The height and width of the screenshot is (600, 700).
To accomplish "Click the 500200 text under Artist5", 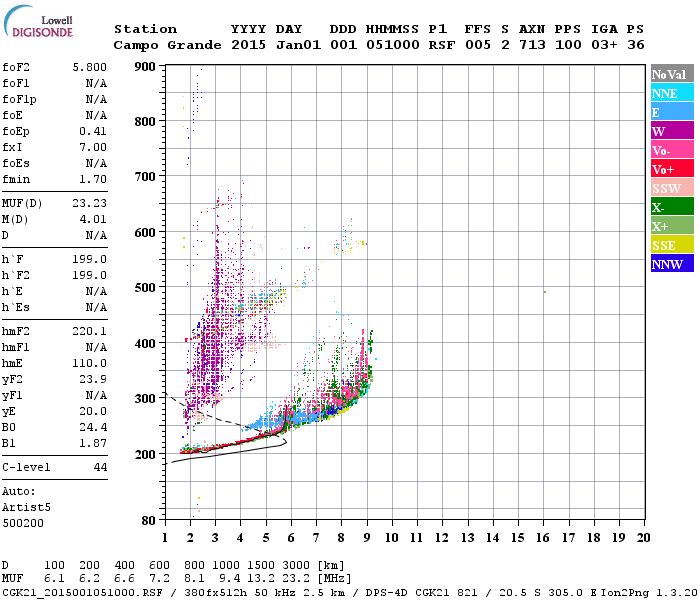I will (x=23, y=523).
